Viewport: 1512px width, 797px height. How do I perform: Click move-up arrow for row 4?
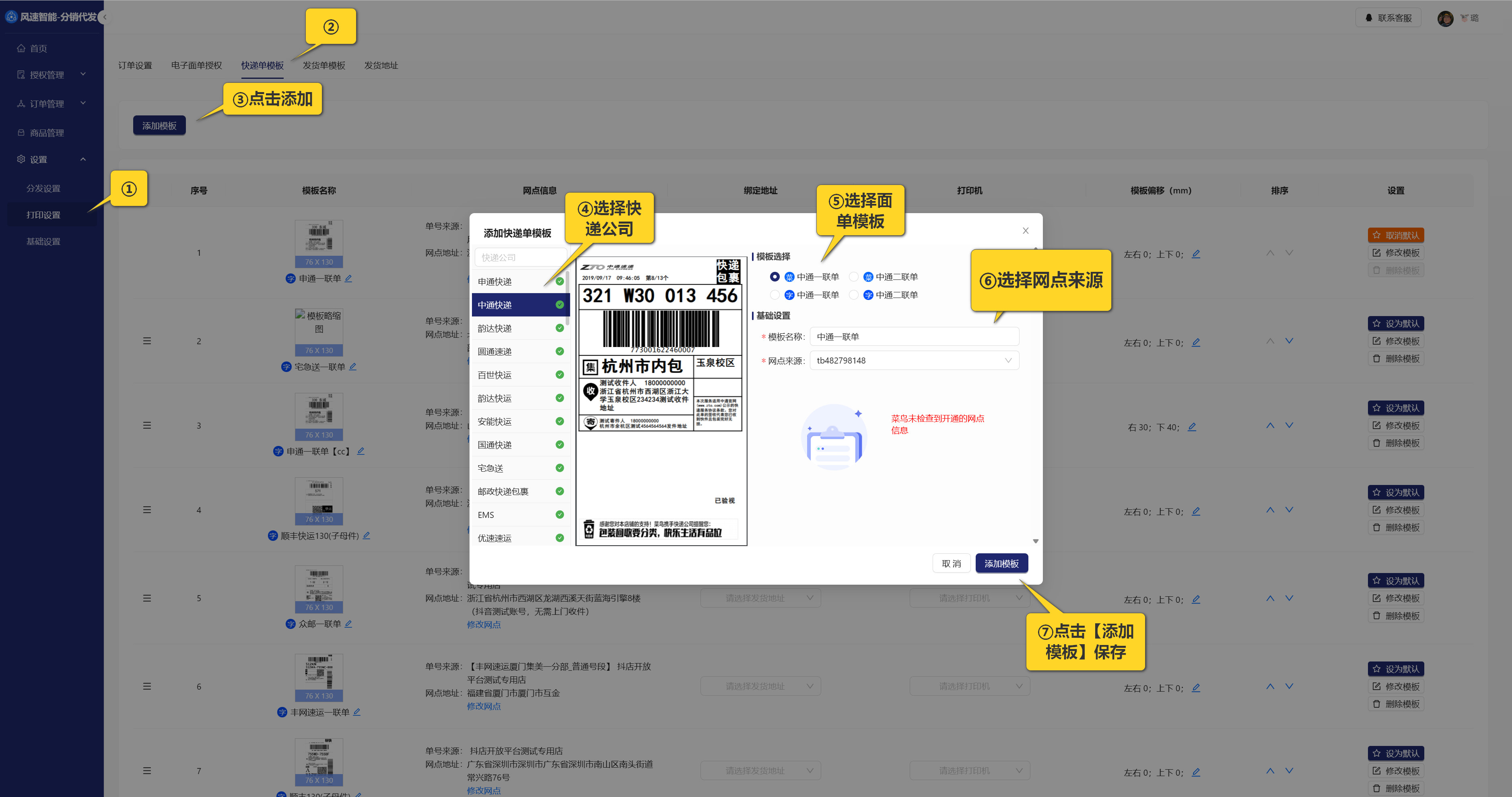pos(1270,509)
